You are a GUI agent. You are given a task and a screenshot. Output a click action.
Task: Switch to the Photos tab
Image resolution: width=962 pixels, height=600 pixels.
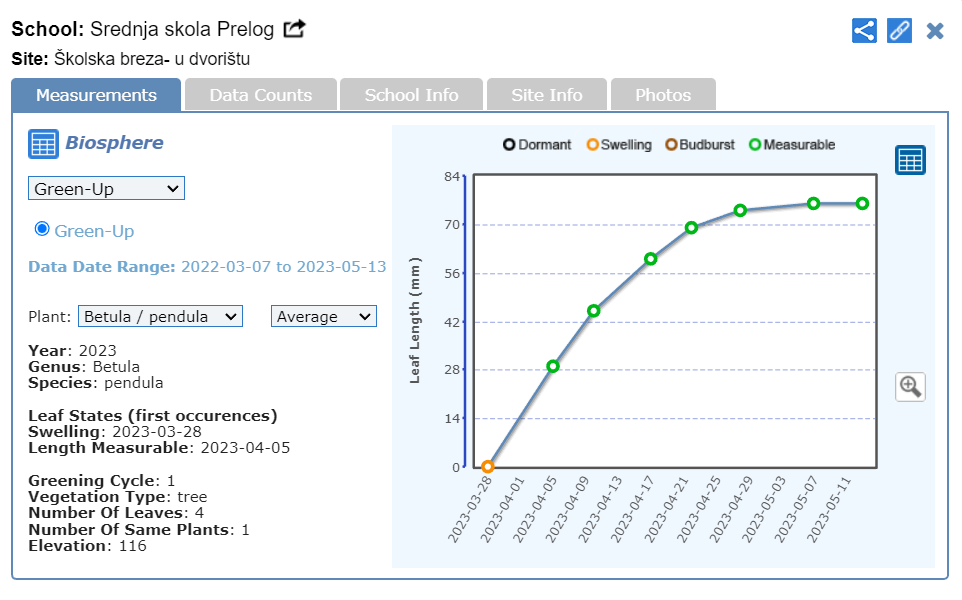click(x=663, y=95)
